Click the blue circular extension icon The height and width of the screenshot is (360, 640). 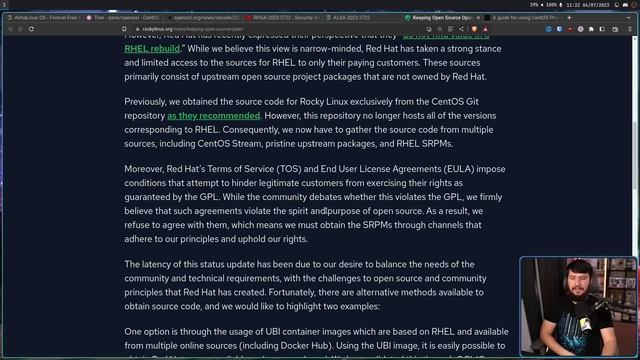(549, 29)
